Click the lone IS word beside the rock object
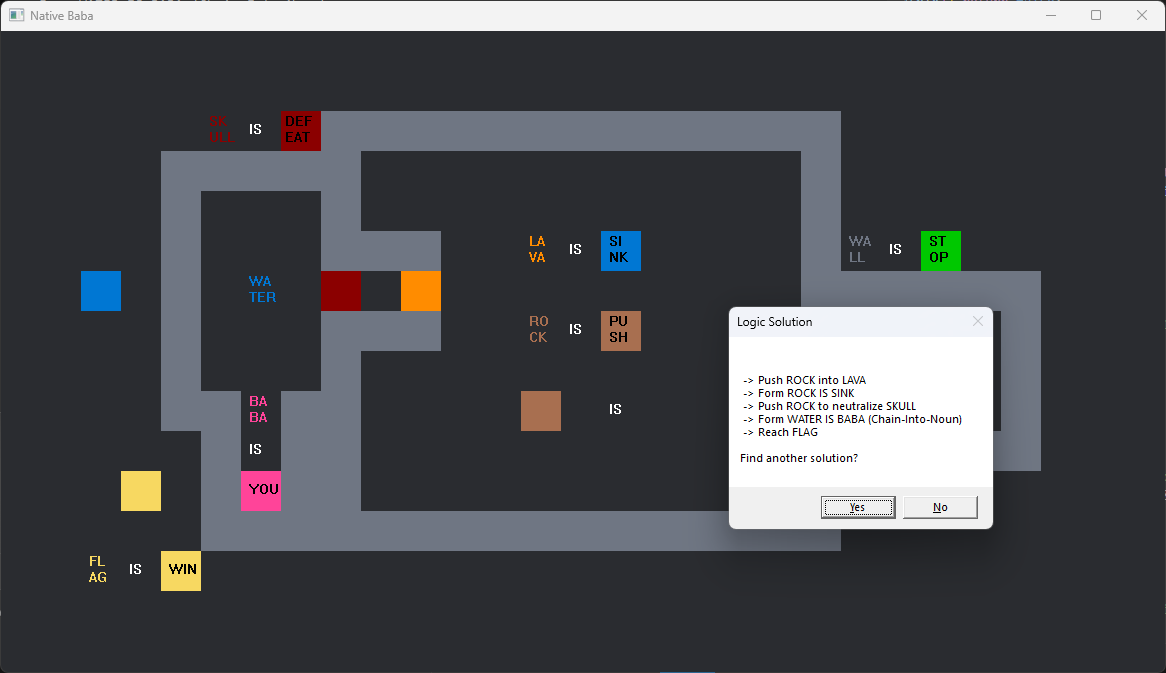 (x=615, y=410)
